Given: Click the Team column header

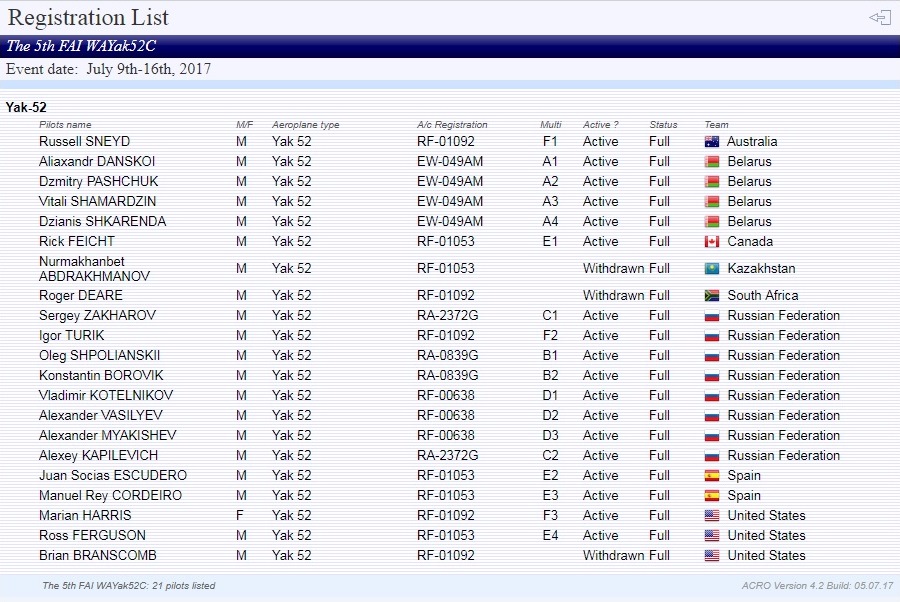Looking at the screenshot, I should click(x=716, y=125).
